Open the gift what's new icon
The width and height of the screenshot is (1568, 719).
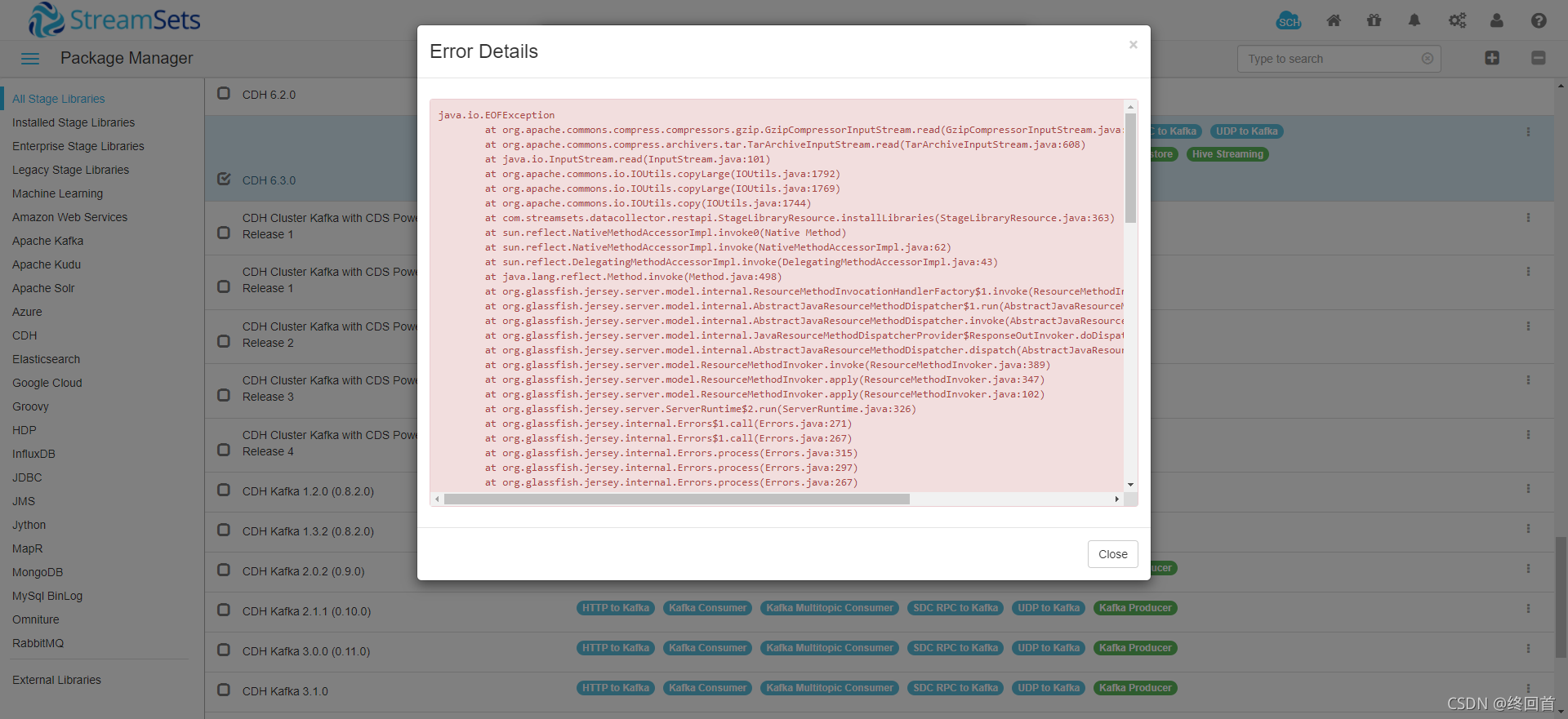click(x=1374, y=20)
